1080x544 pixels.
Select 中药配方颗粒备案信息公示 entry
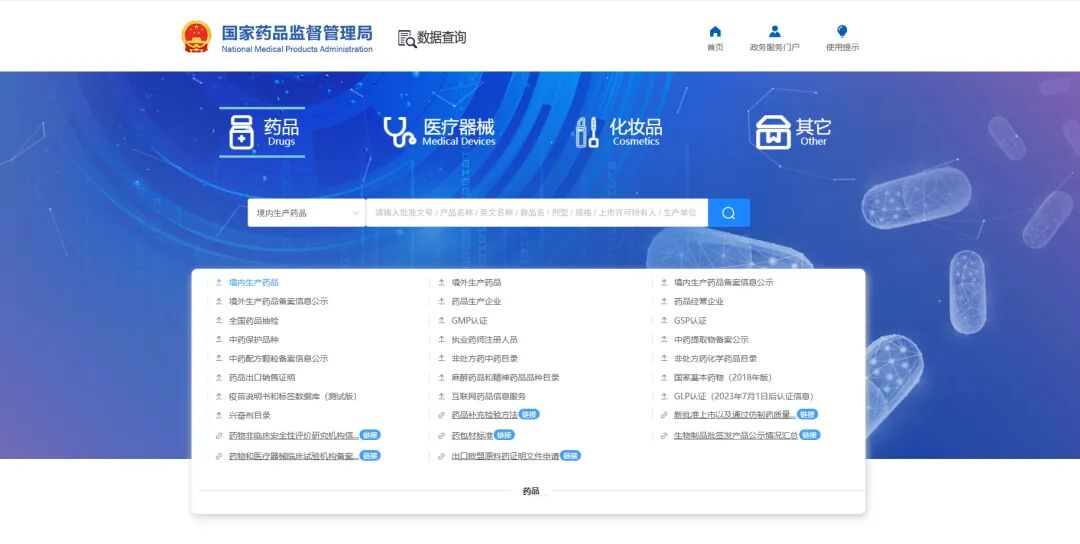click(278, 359)
